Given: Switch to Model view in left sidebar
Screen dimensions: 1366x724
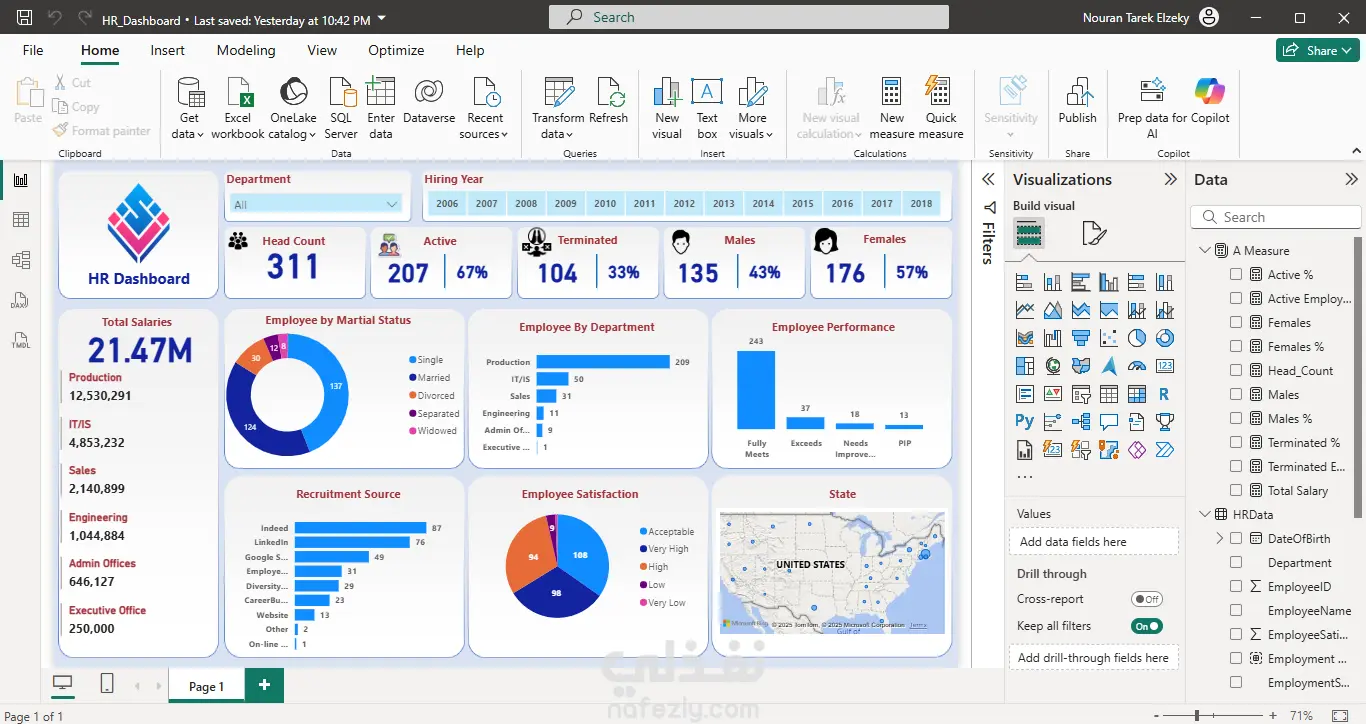Looking at the screenshot, I should [x=21, y=260].
